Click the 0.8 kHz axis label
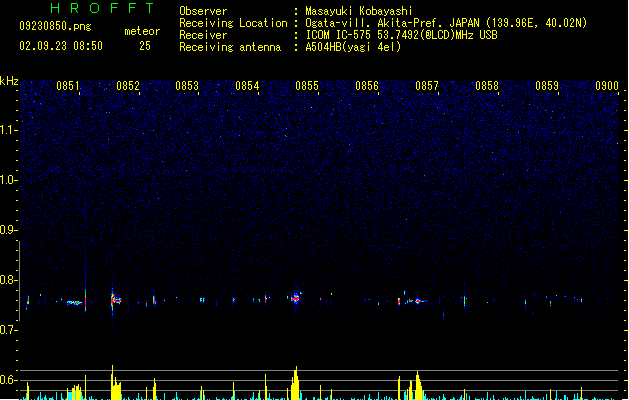 (8, 280)
